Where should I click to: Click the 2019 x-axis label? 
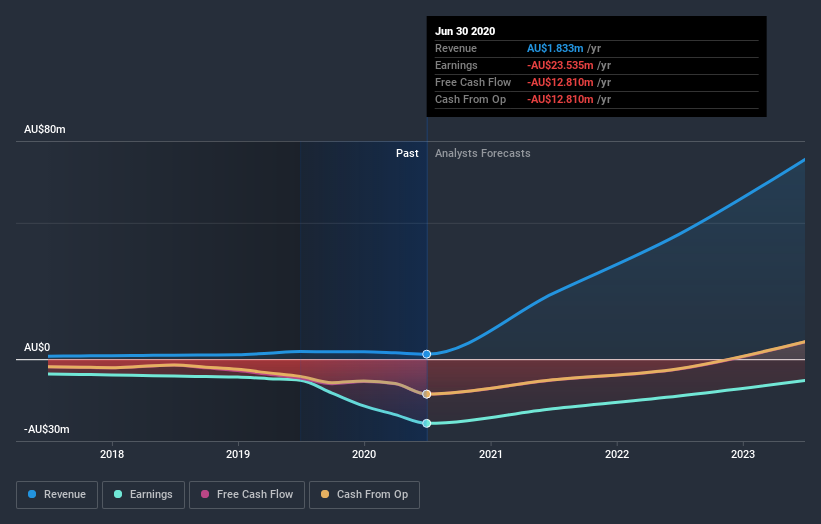click(x=238, y=454)
